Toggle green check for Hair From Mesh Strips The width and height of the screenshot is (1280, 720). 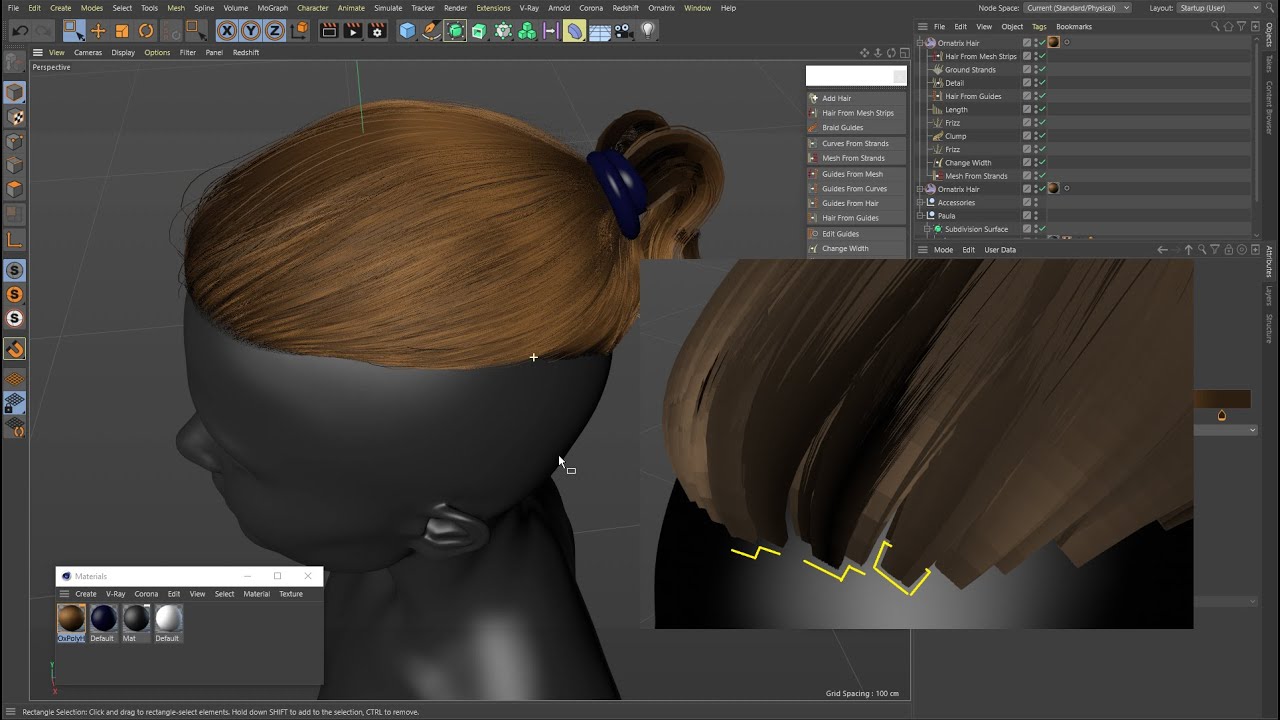pos(1041,56)
